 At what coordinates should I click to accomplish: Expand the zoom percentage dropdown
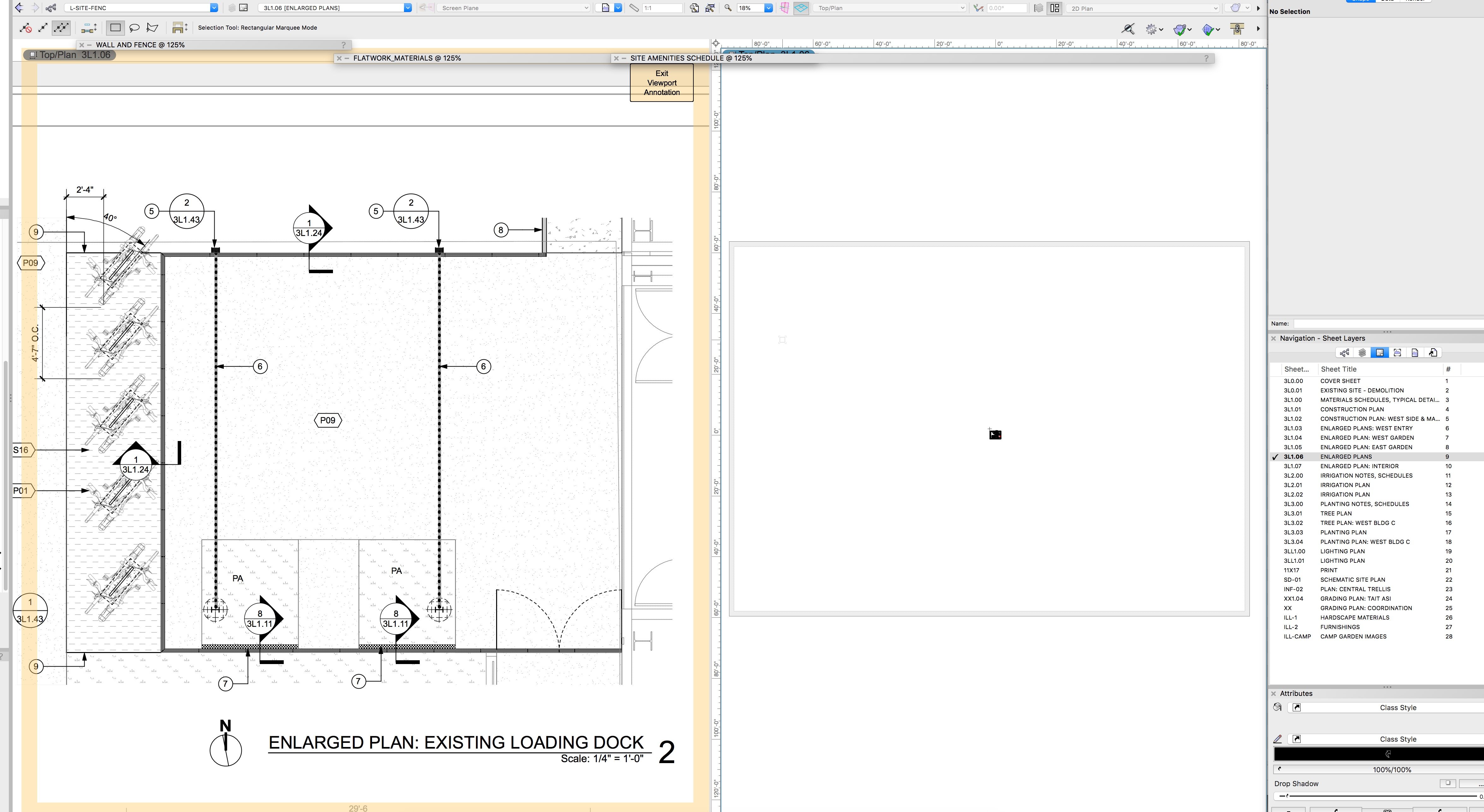point(768,8)
